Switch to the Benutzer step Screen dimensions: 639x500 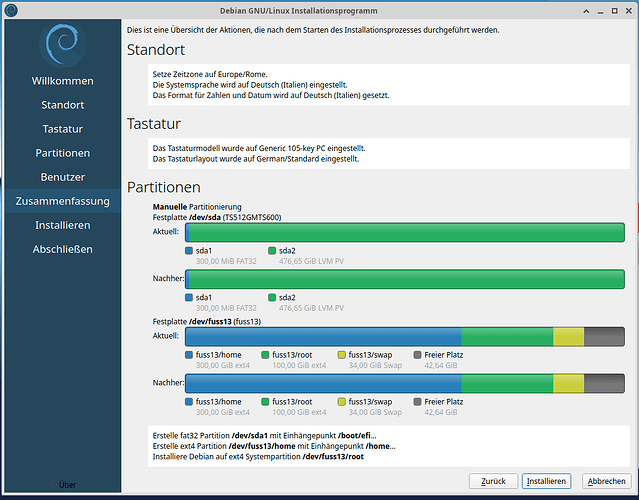[63, 177]
